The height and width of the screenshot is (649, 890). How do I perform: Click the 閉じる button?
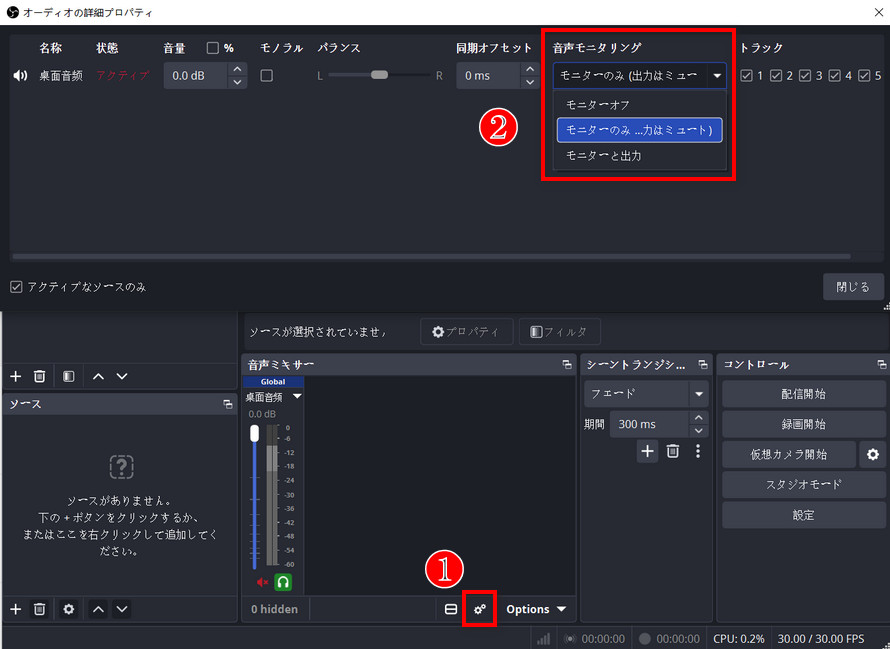tap(852, 287)
